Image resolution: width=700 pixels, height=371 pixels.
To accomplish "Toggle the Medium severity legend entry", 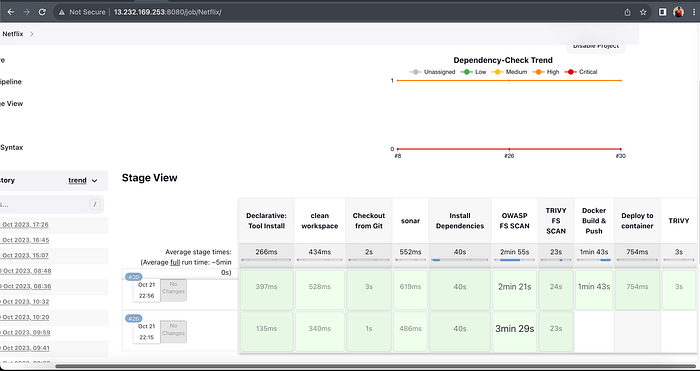I will 509,72.
